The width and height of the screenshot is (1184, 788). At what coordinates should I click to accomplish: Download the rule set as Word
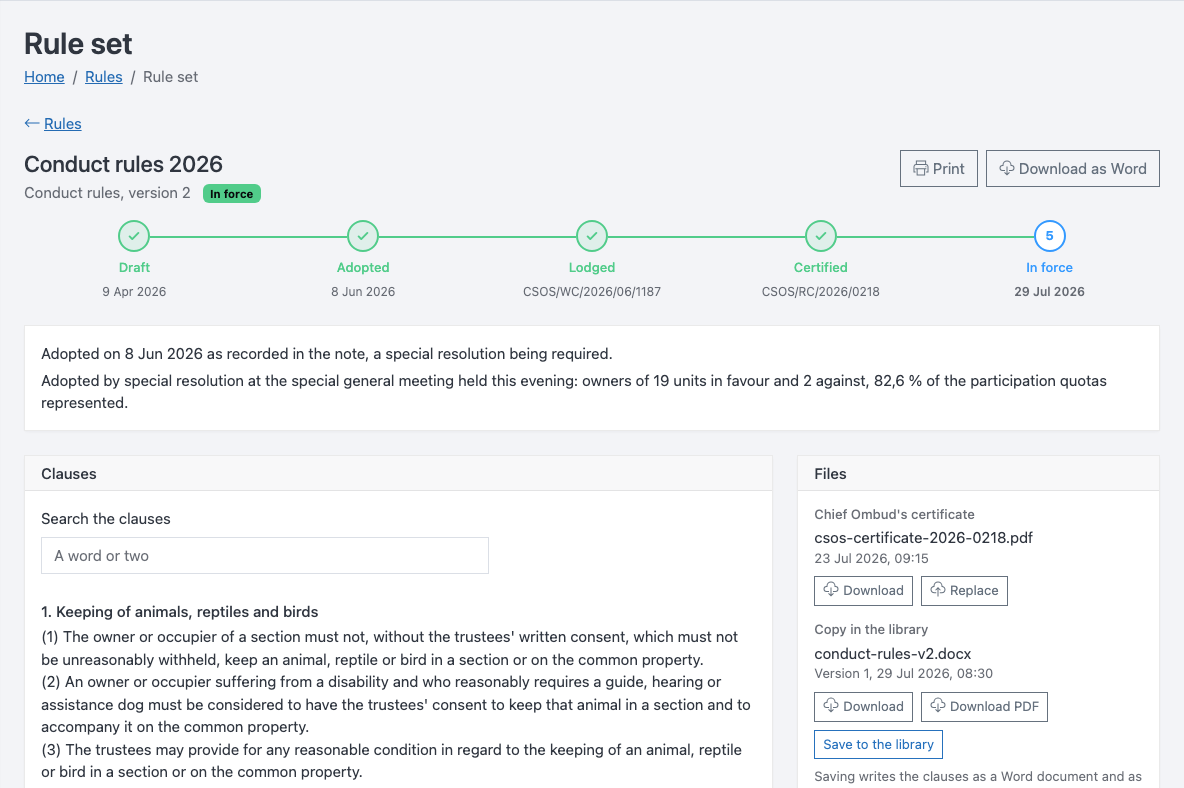pos(1072,168)
